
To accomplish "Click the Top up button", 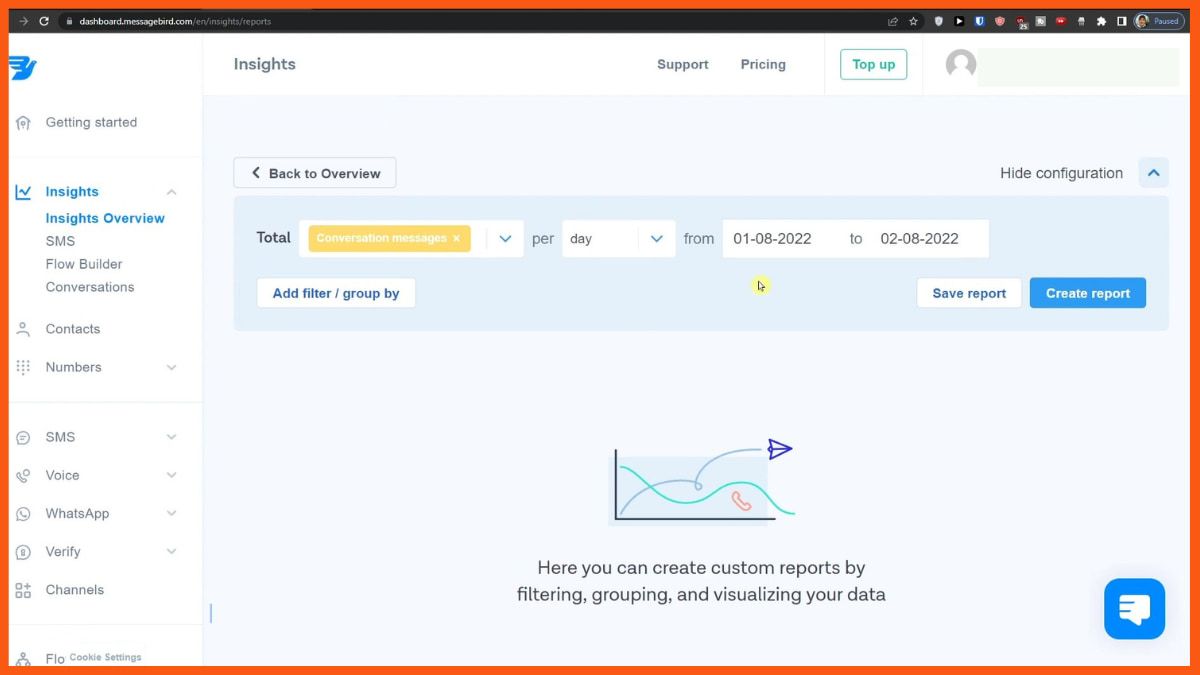I will (873, 64).
